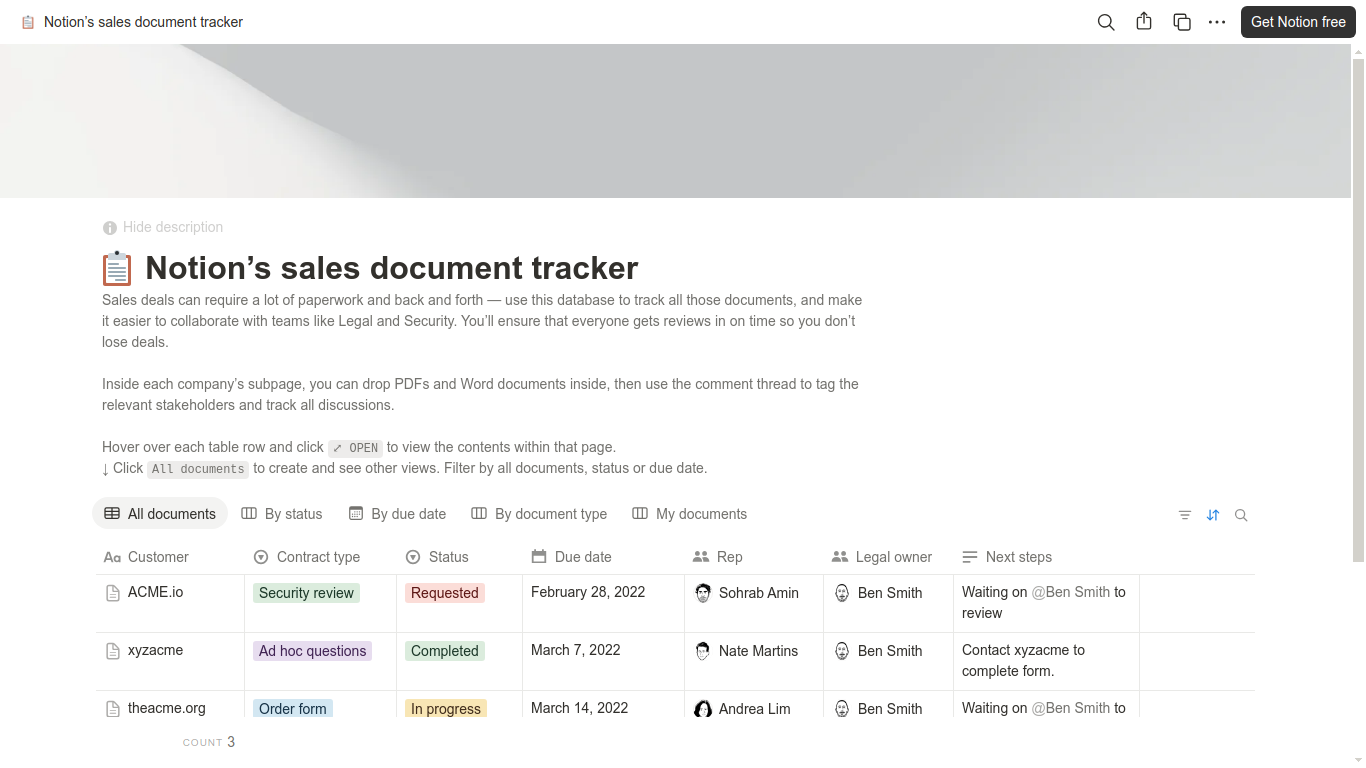This screenshot has width=1366, height=768.
Task: Click the Status column header
Action: click(459, 557)
